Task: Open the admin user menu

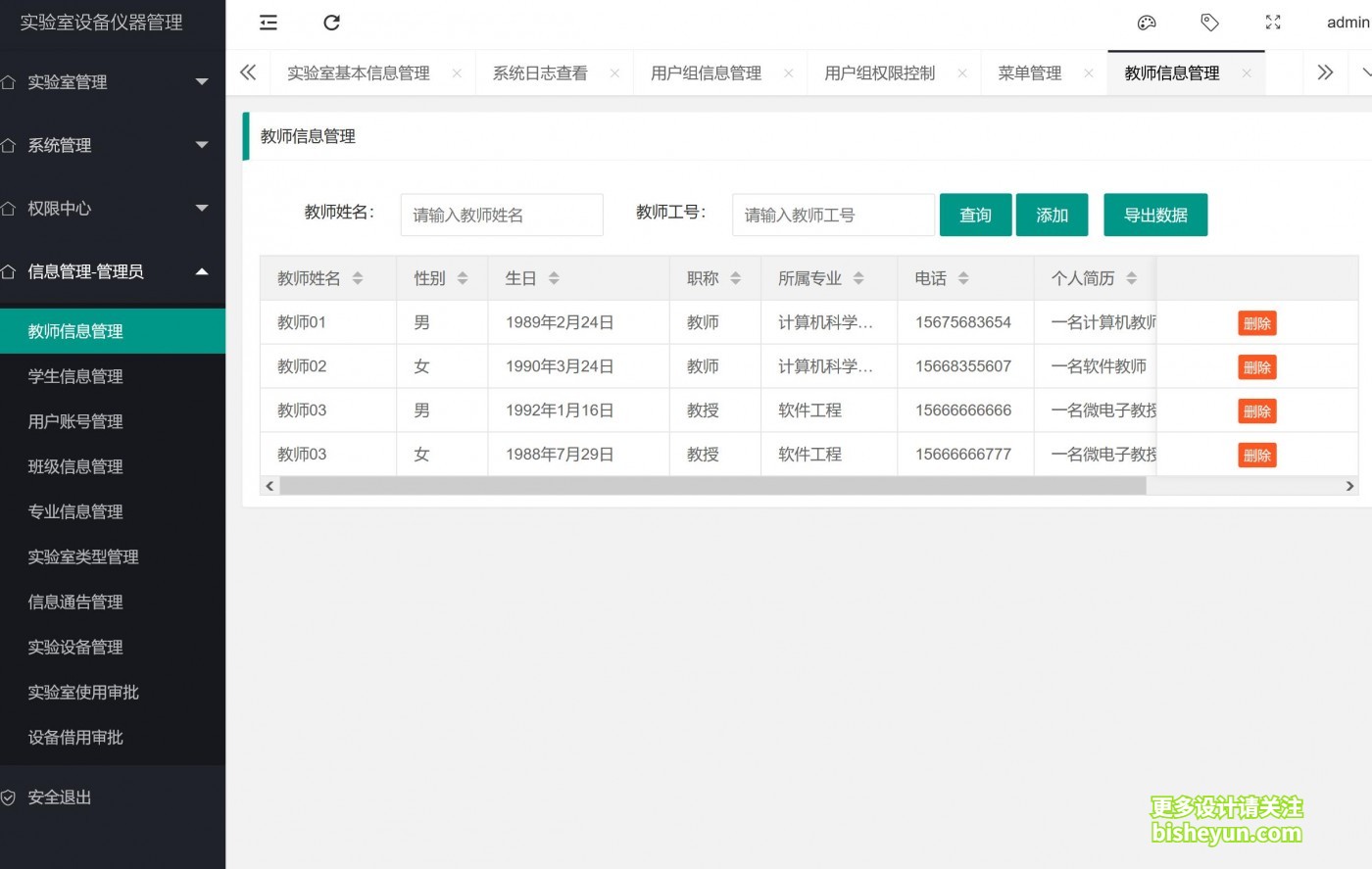Action: coord(1348,23)
